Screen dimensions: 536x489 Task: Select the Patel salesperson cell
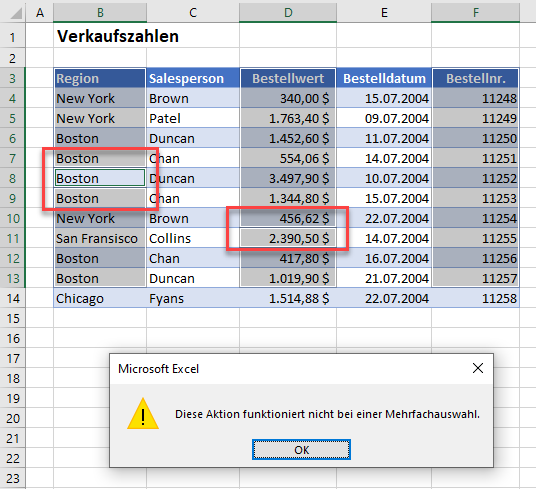click(193, 118)
